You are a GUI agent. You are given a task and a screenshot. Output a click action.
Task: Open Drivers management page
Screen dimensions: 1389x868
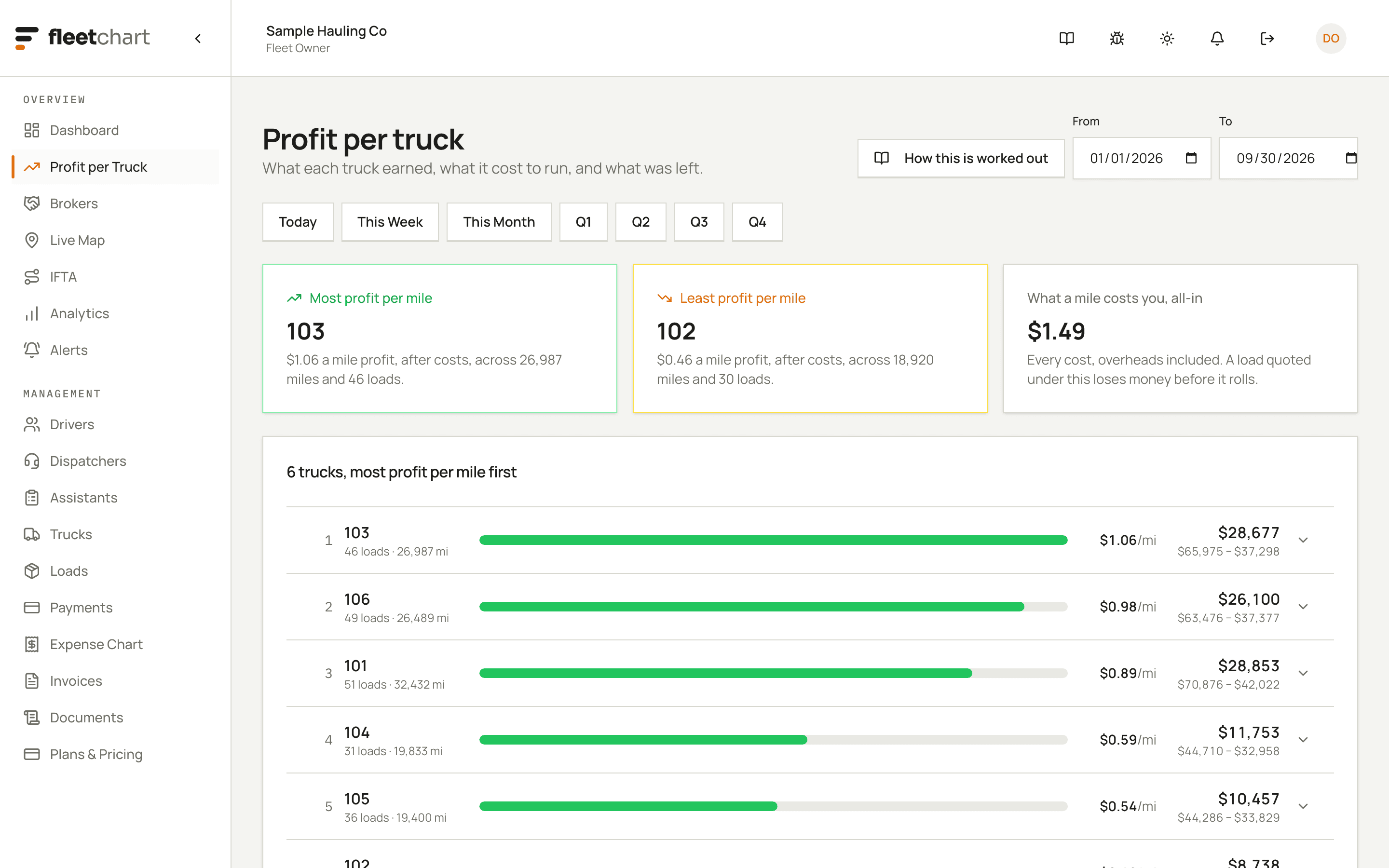point(115,424)
